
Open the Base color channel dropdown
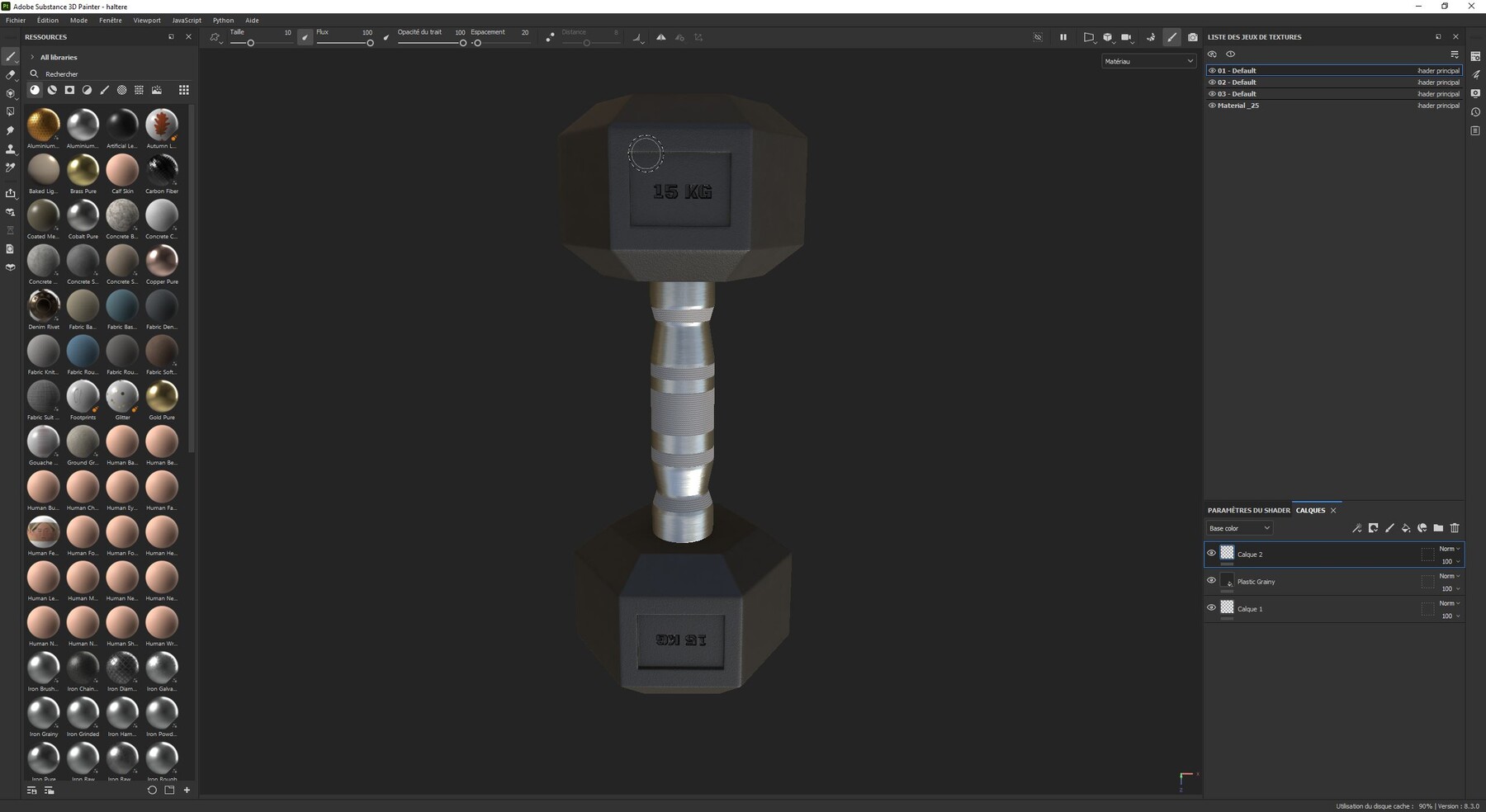click(x=1238, y=527)
